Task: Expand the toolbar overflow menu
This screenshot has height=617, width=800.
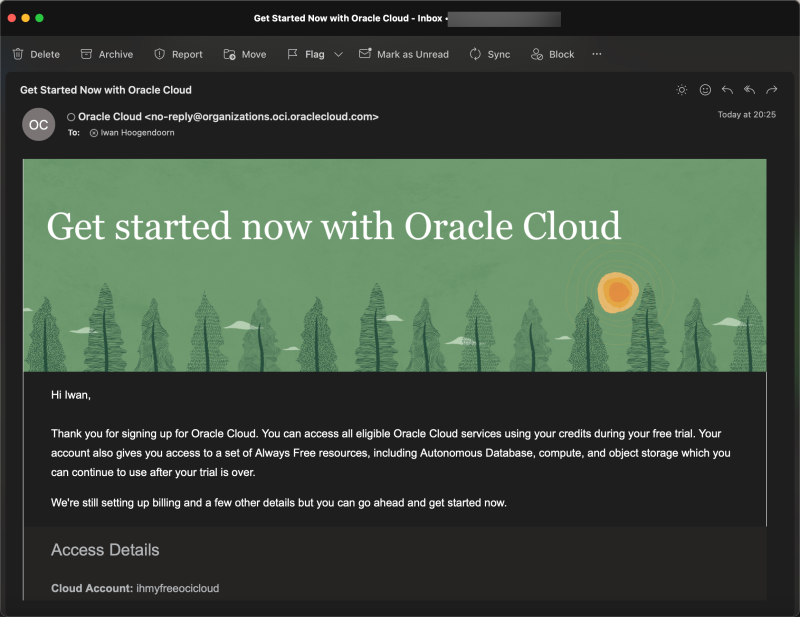Action: [x=597, y=54]
